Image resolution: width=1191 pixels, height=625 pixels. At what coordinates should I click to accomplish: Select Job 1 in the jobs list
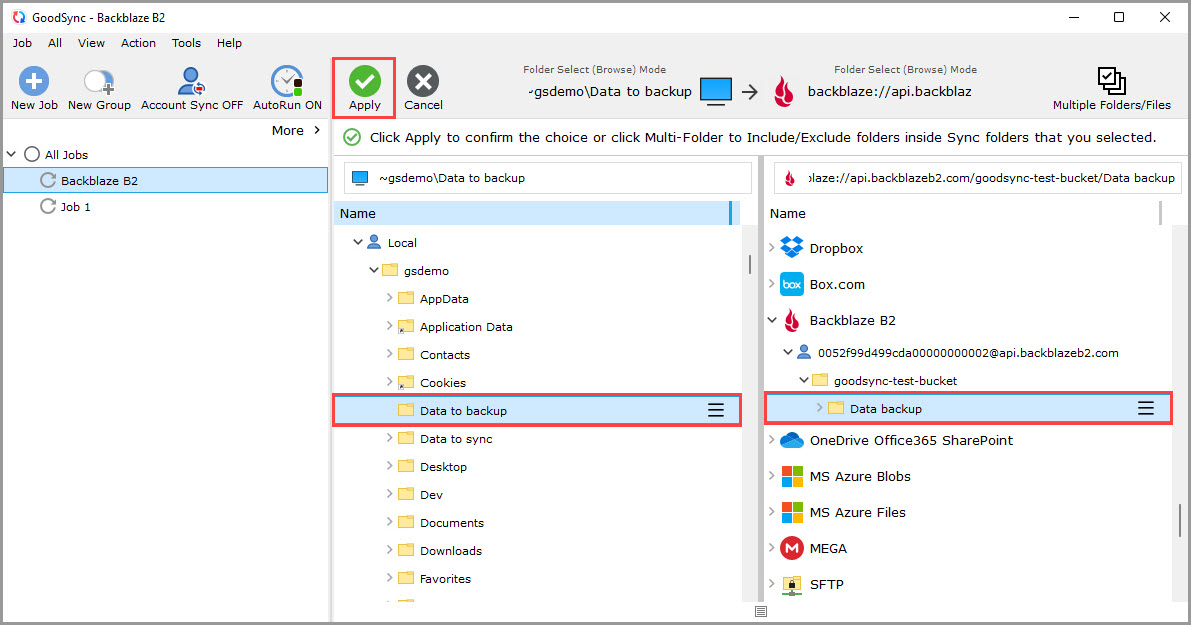point(76,207)
